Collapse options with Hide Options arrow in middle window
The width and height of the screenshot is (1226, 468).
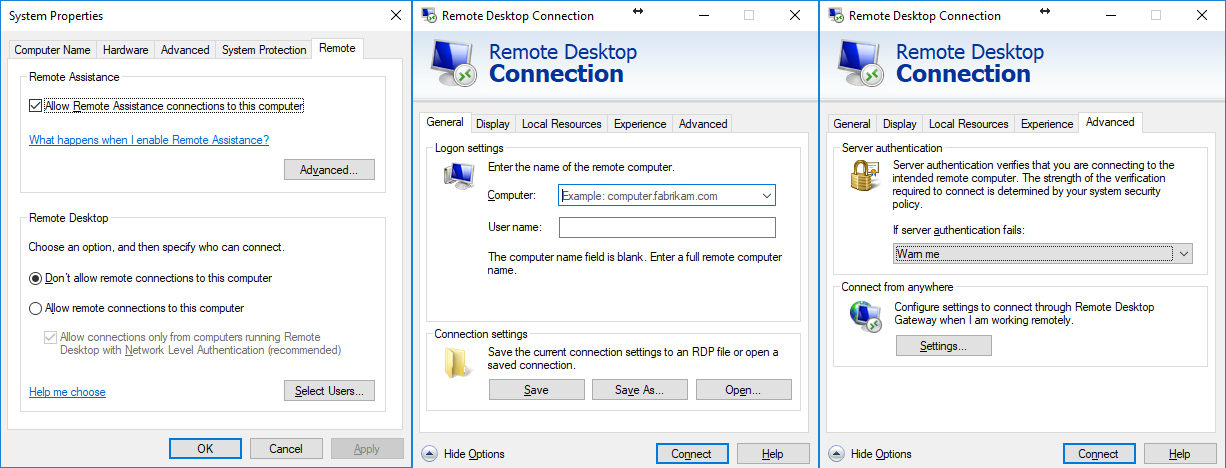pyautogui.click(x=429, y=454)
